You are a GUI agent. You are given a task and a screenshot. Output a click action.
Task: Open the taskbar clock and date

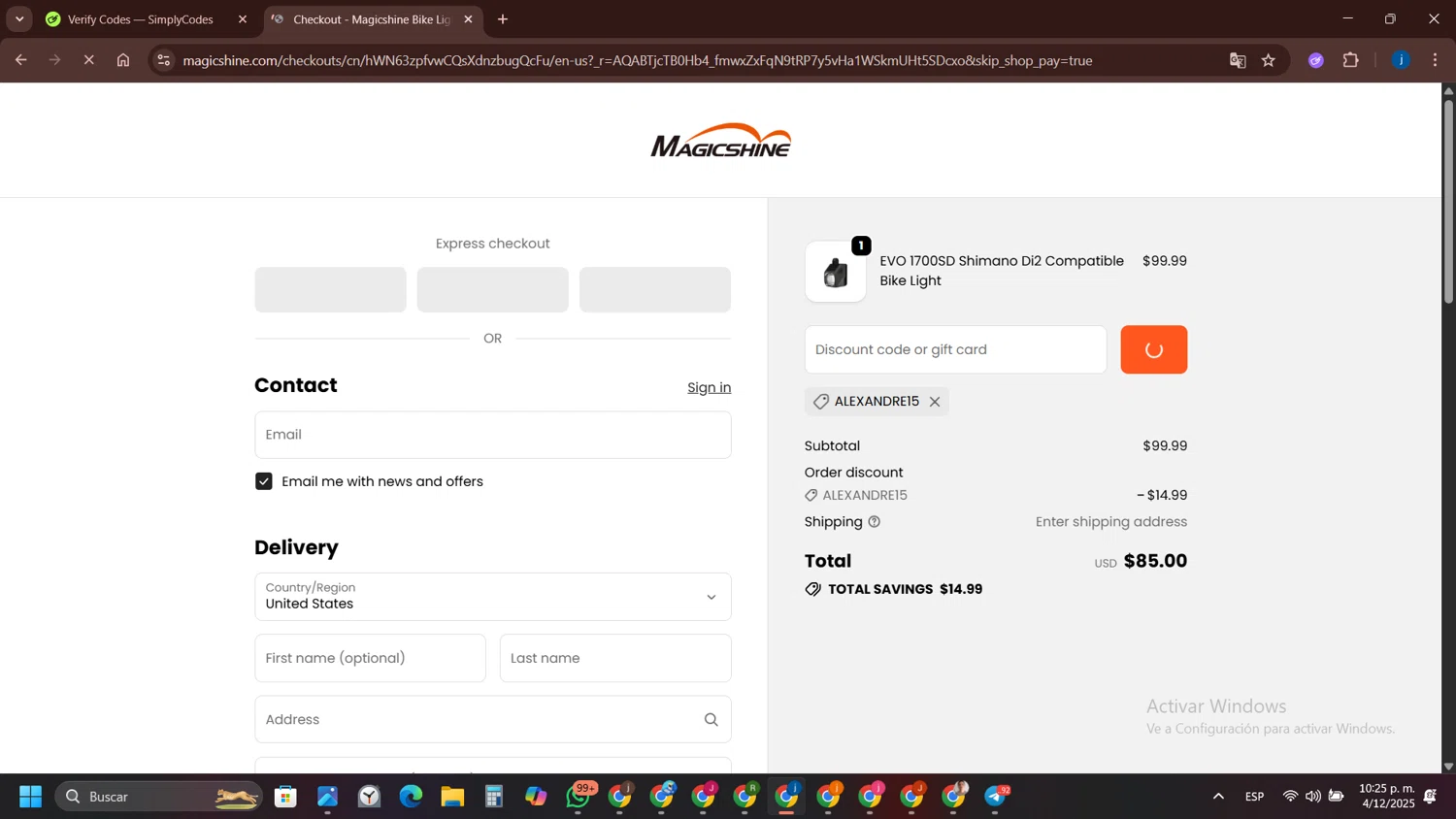click(x=1386, y=797)
